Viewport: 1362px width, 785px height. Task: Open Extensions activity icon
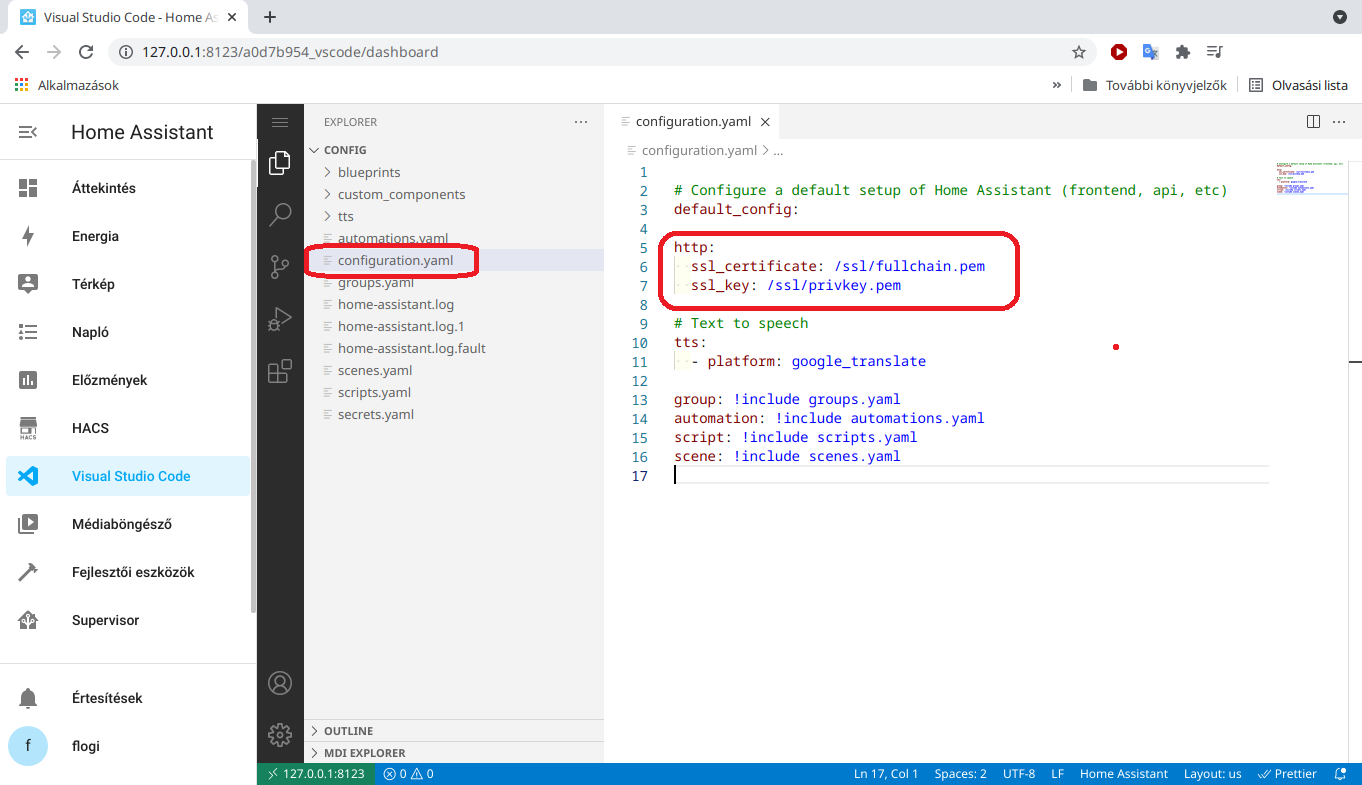point(280,371)
